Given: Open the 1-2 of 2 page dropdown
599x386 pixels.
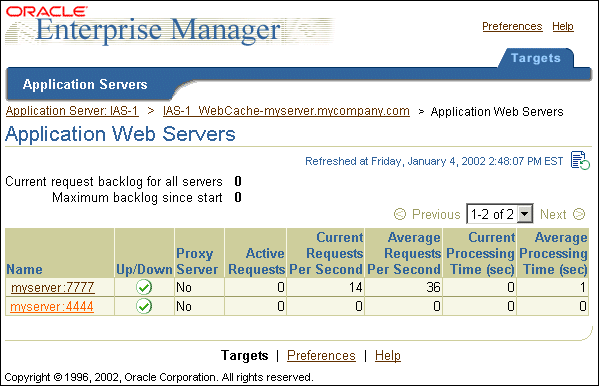Looking at the screenshot, I should pos(500,214).
